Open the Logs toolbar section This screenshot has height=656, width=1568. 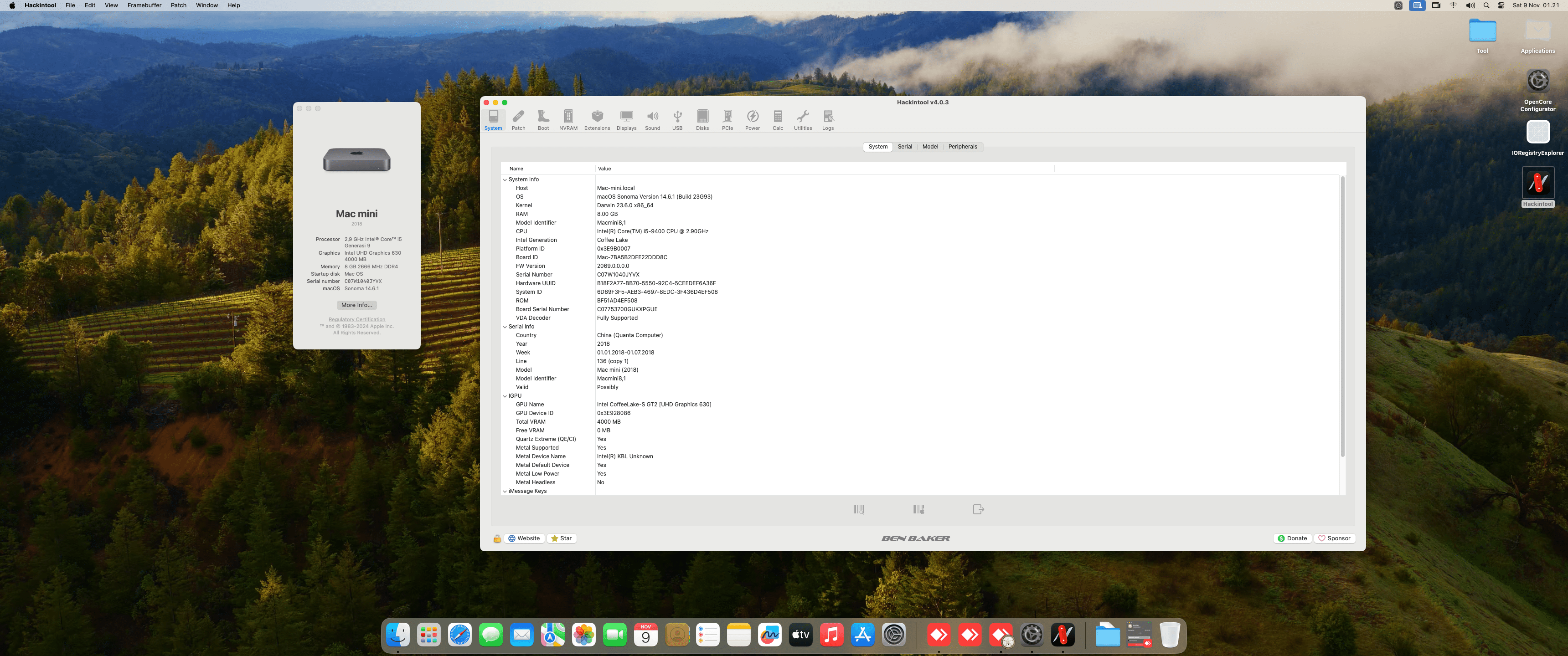[x=828, y=120]
